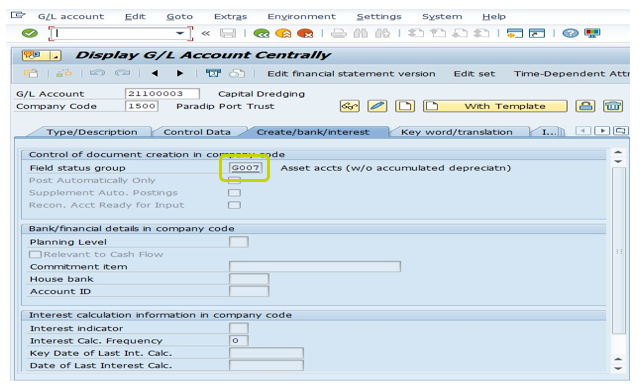Click the Delete trash icon button
This screenshot has height=390, width=641.
613,106
